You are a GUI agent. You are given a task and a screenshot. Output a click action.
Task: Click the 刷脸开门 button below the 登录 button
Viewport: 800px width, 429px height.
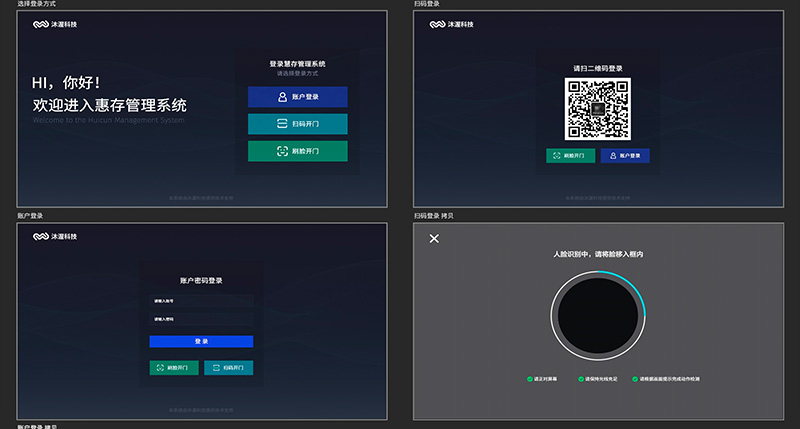pos(174,368)
